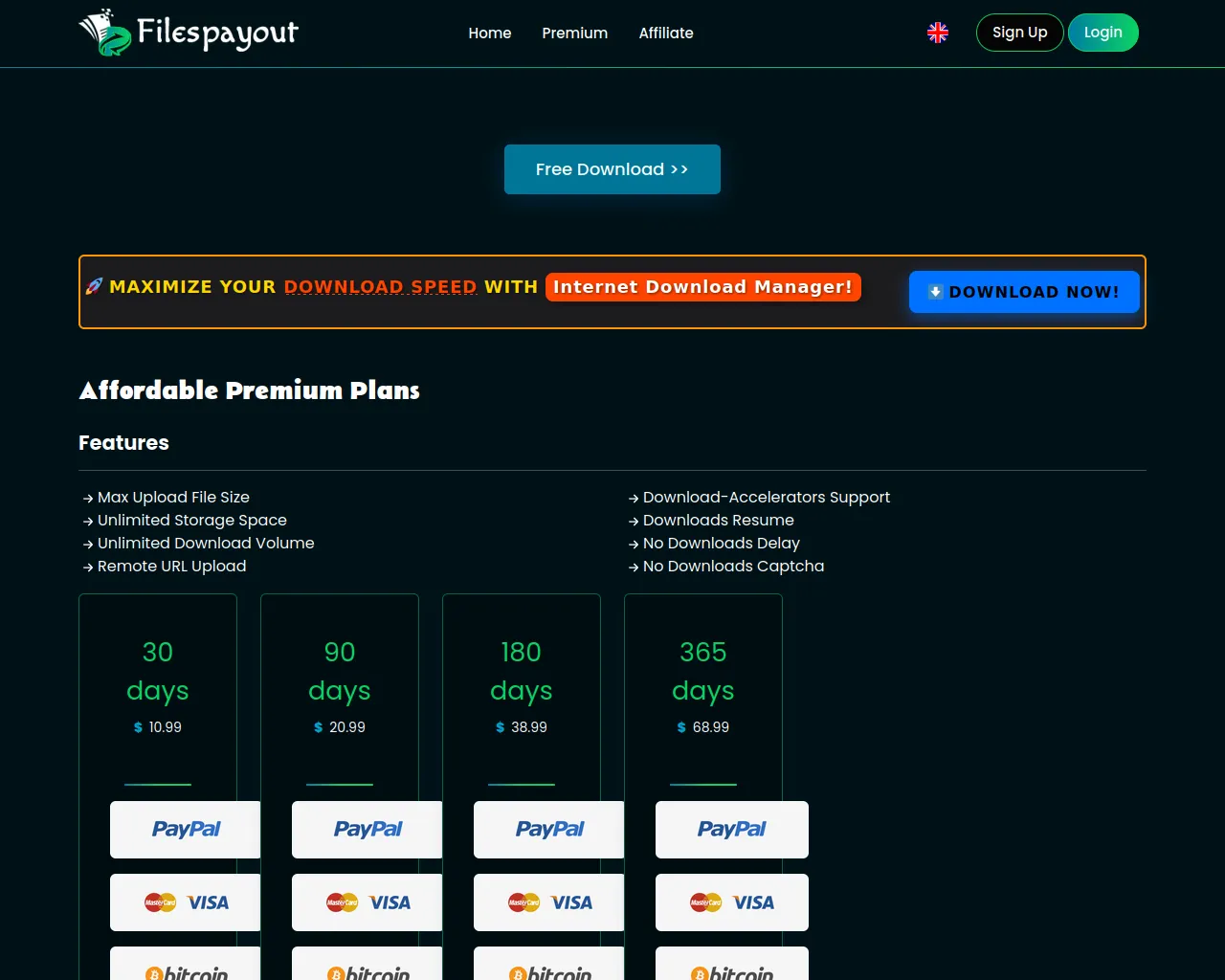Click the rocket icon in the banner

[x=94, y=286]
